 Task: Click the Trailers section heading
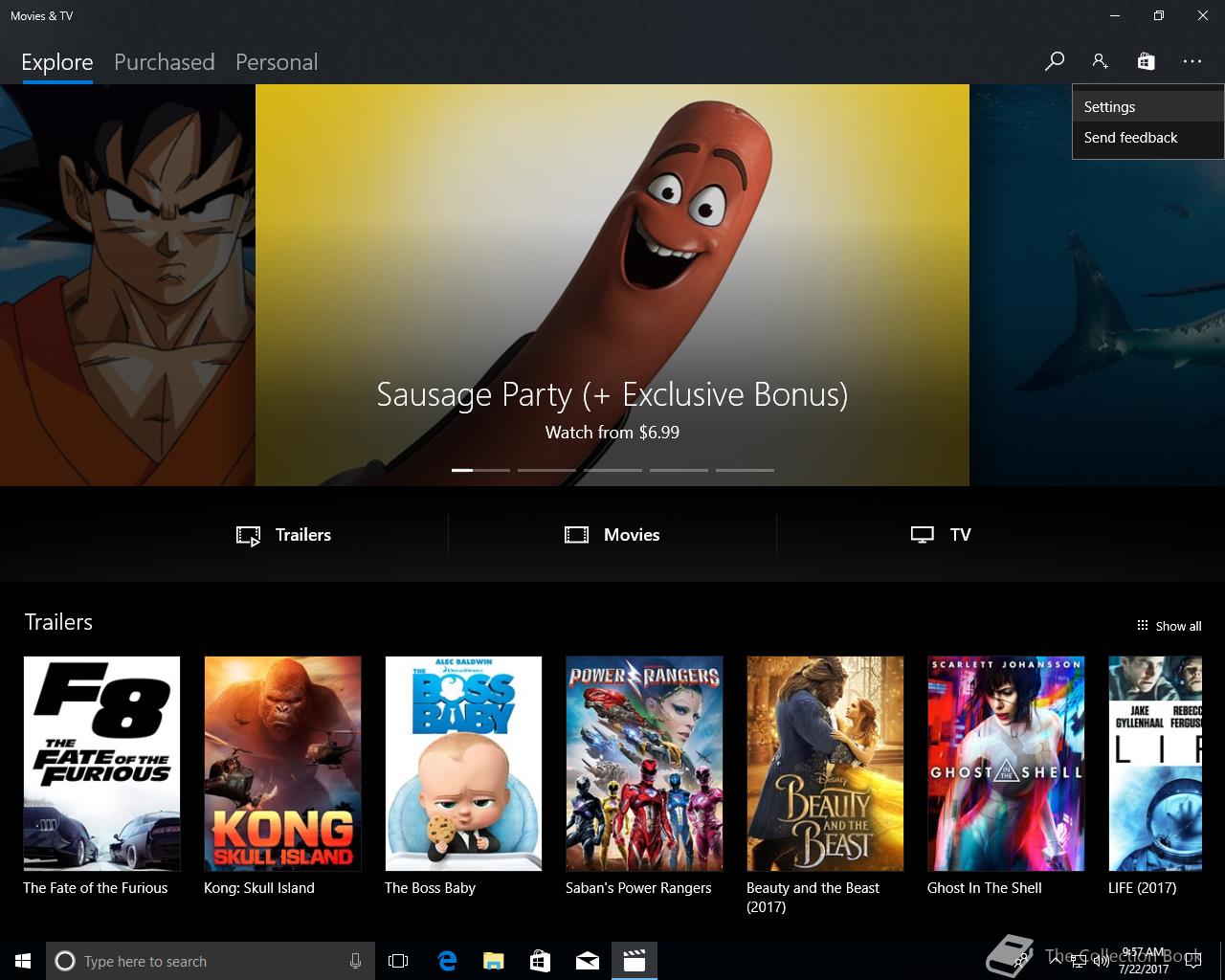[x=58, y=622]
